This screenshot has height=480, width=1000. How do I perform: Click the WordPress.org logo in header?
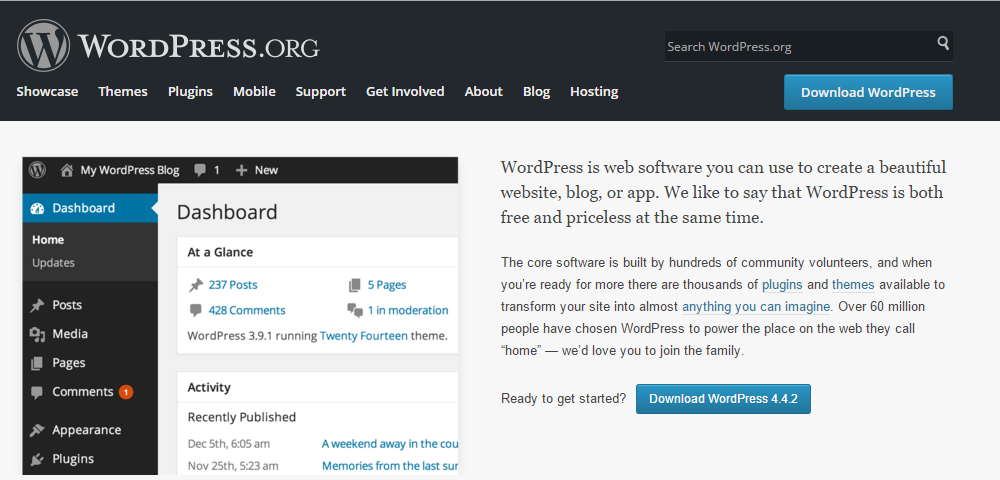(168, 45)
